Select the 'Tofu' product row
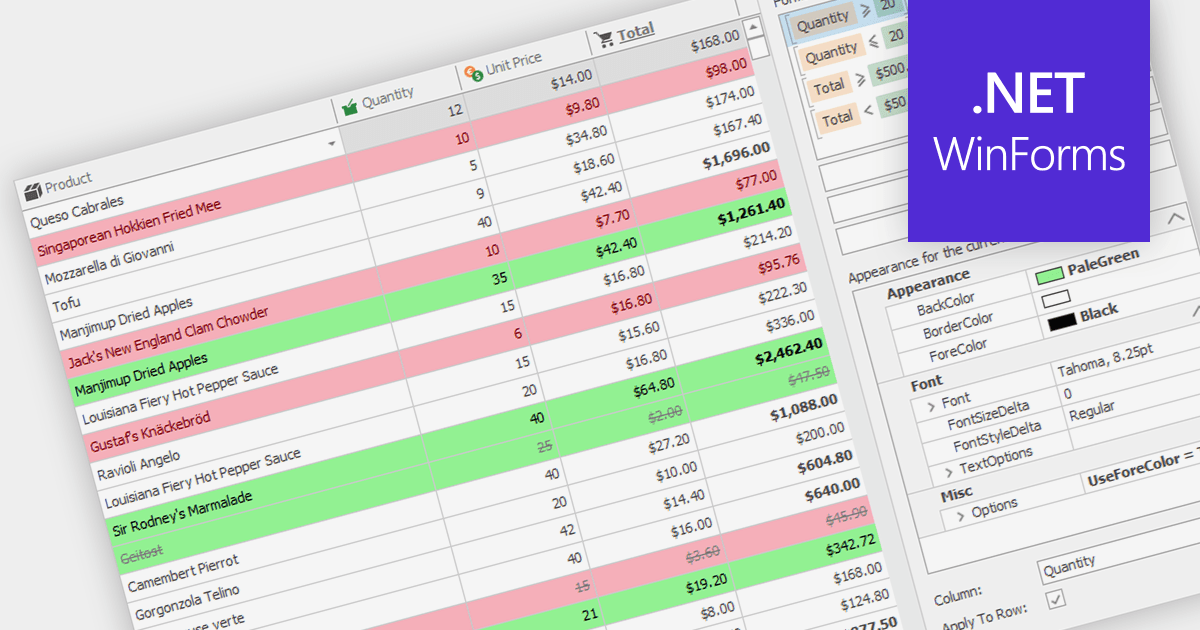Image resolution: width=1200 pixels, height=630 pixels. pyautogui.click(x=66, y=301)
